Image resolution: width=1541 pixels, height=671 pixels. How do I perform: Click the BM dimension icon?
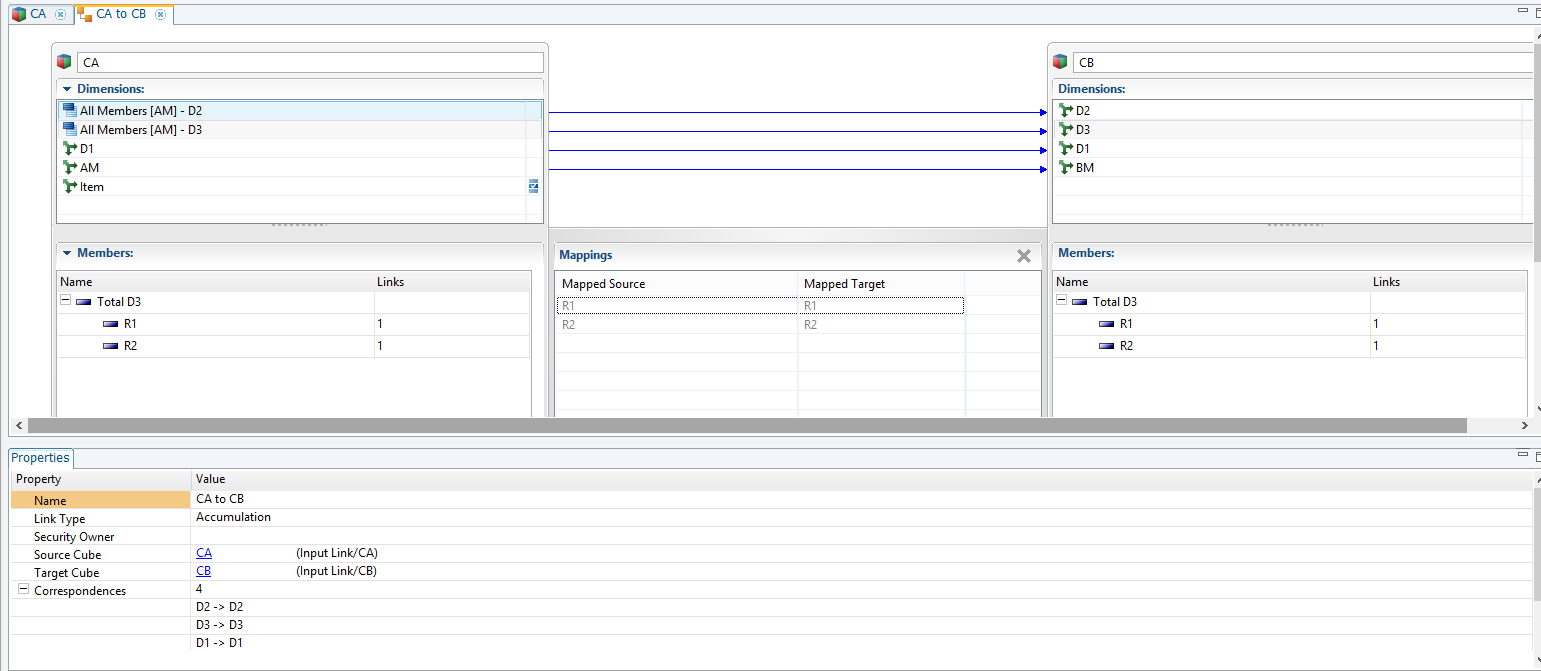1065,168
